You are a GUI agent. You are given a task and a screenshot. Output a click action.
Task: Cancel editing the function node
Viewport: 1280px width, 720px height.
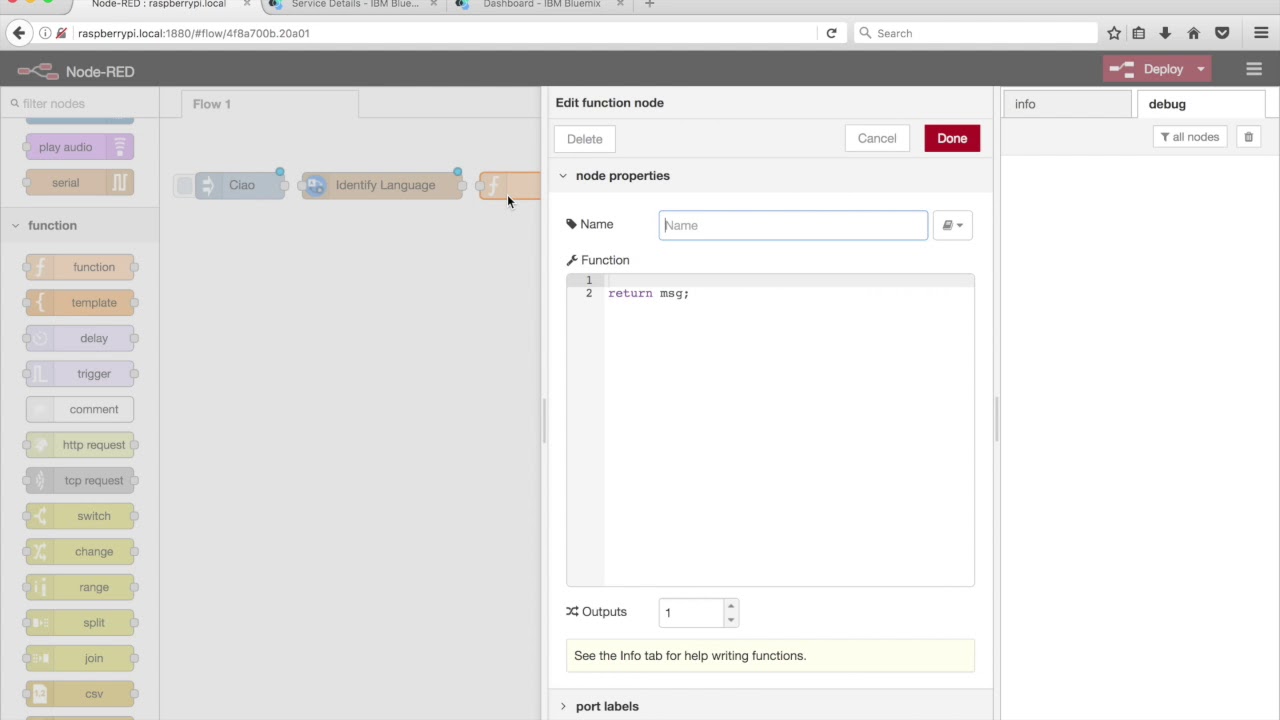coord(877,138)
